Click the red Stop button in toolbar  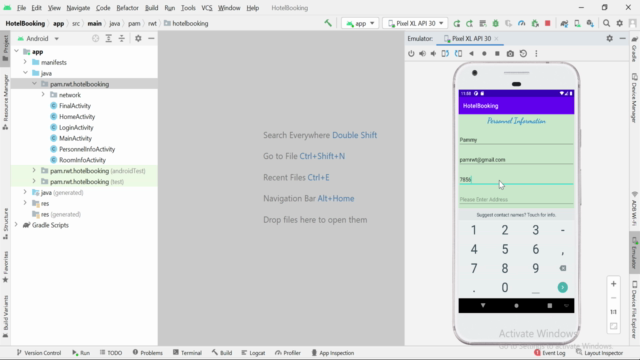[x=548, y=24]
